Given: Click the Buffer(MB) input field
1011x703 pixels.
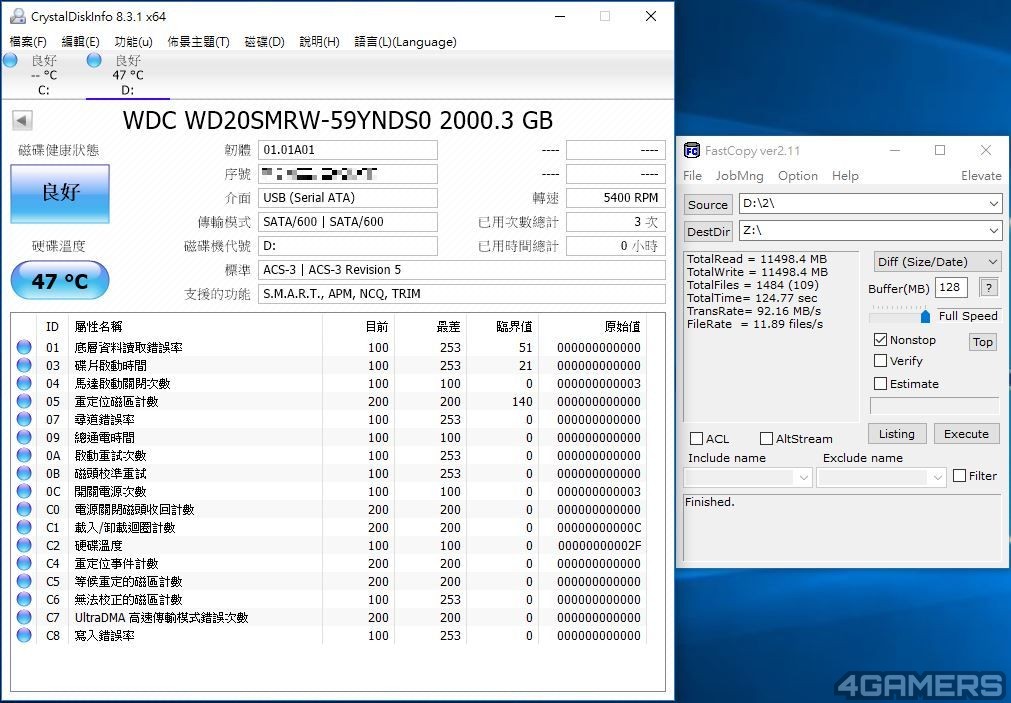Looking at the screenshot, I should (951, 288).
